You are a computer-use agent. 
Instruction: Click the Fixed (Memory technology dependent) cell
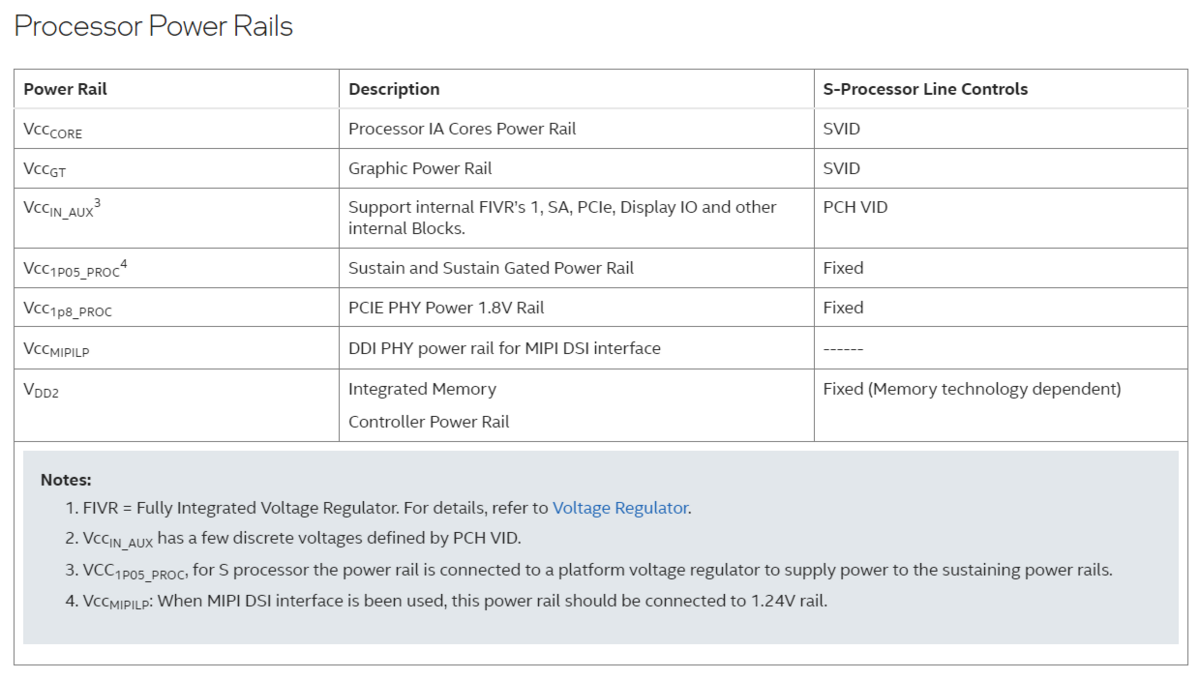[x=971, y=389]
